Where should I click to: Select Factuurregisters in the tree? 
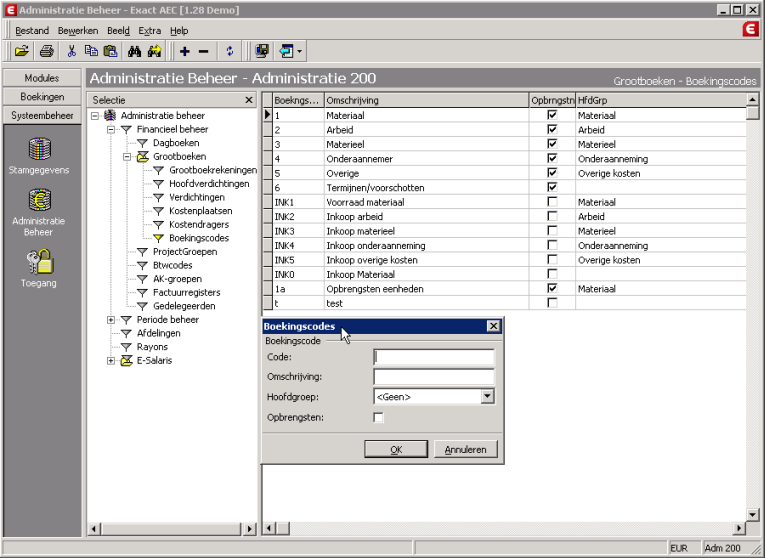(x=186, y=293)
